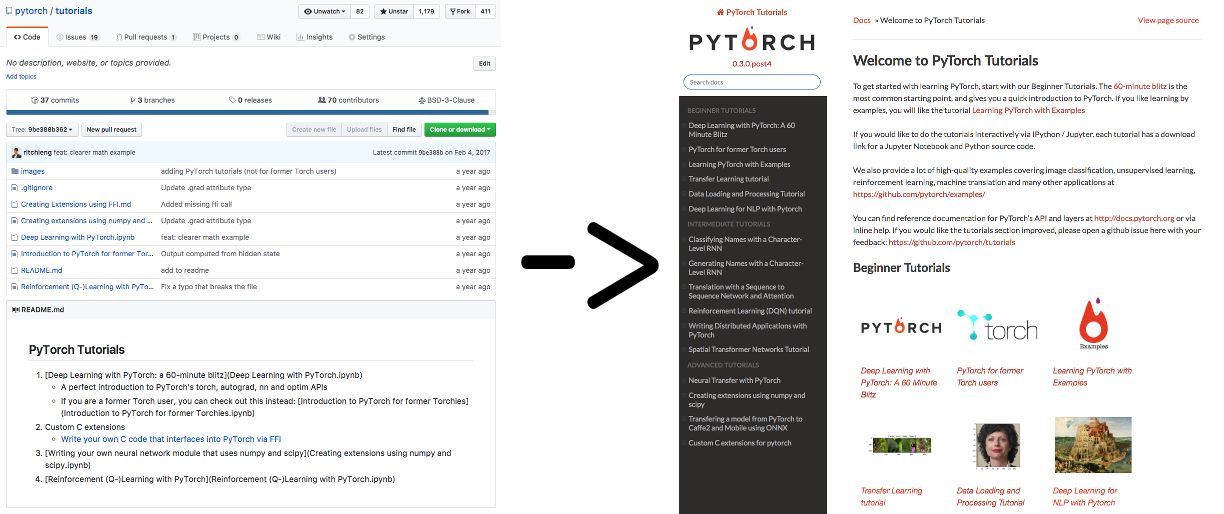Click the Create new file button
The width and height of the screenshot is (1224, 514).
[x=313, y=129]
